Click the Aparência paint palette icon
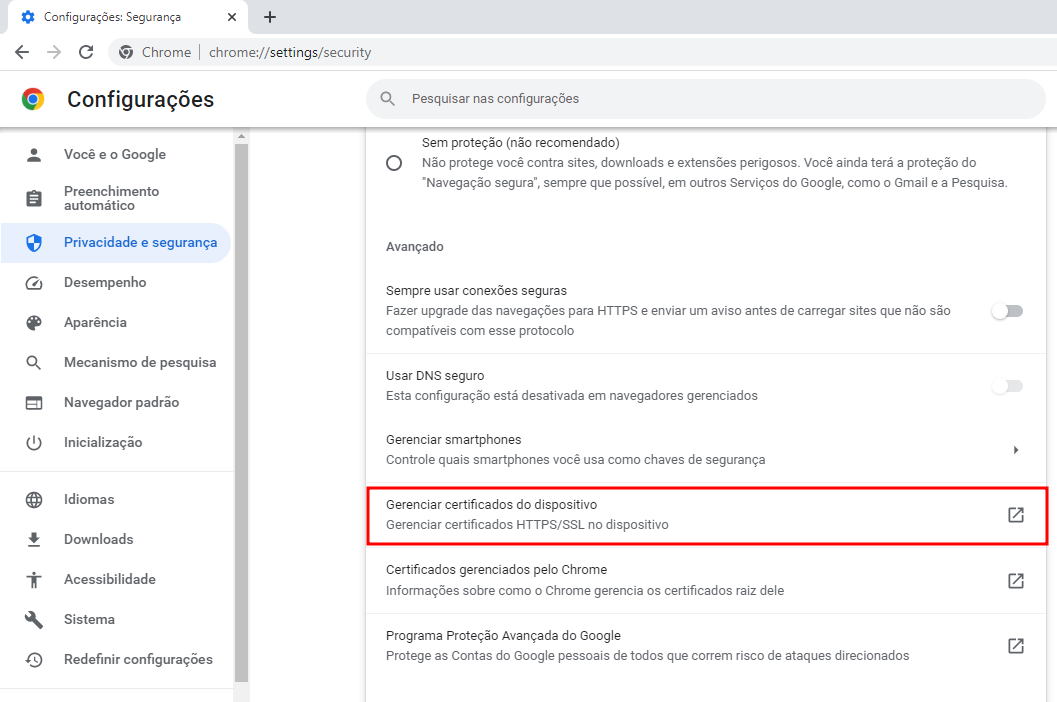The image size is (1057, 702). click(34, 322)
